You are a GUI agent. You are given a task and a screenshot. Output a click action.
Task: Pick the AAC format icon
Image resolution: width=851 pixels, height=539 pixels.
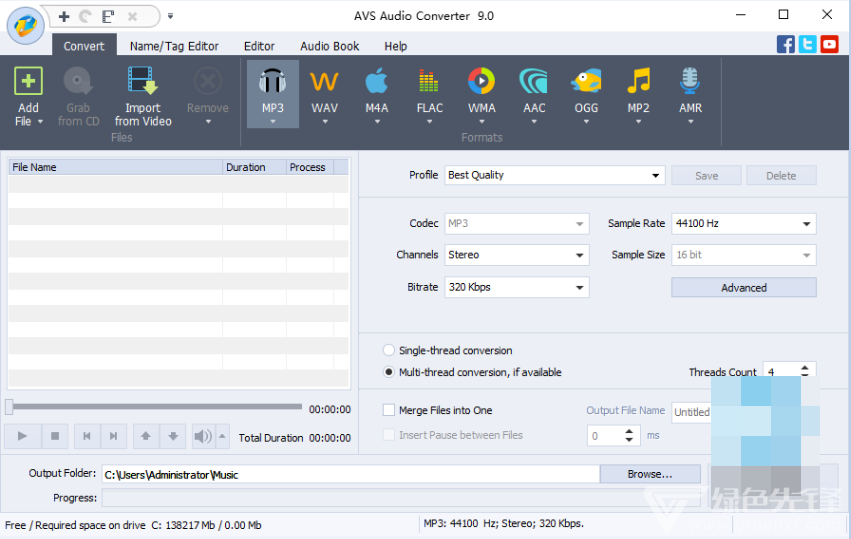[534, 81]
